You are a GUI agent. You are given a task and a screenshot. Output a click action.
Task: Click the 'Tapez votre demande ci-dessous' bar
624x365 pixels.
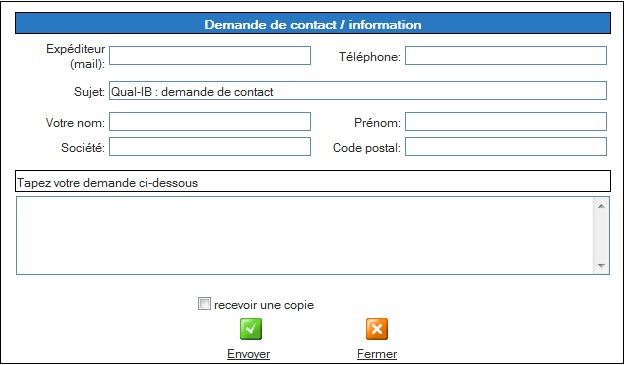313,182
